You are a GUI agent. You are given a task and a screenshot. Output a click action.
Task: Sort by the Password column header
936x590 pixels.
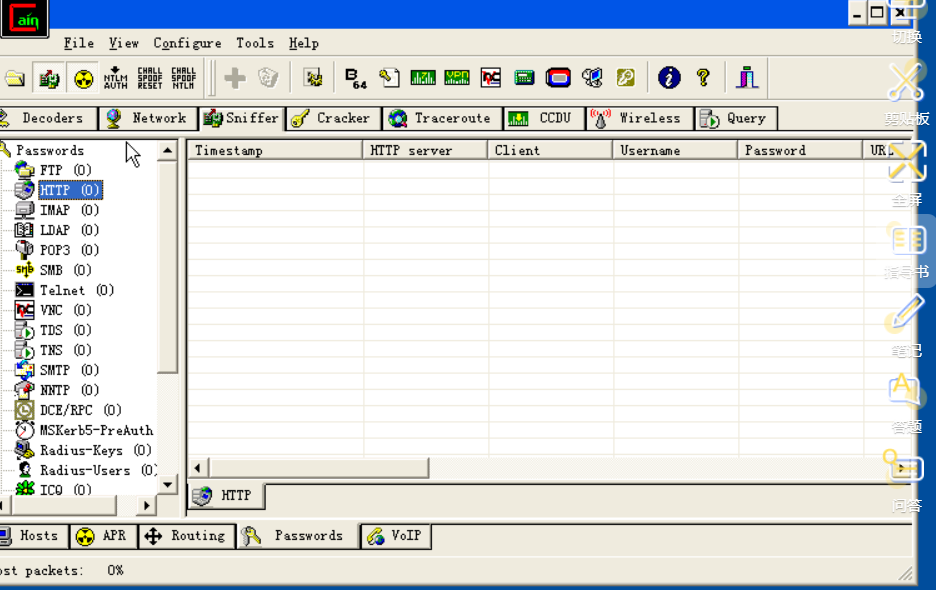[800, 150]
